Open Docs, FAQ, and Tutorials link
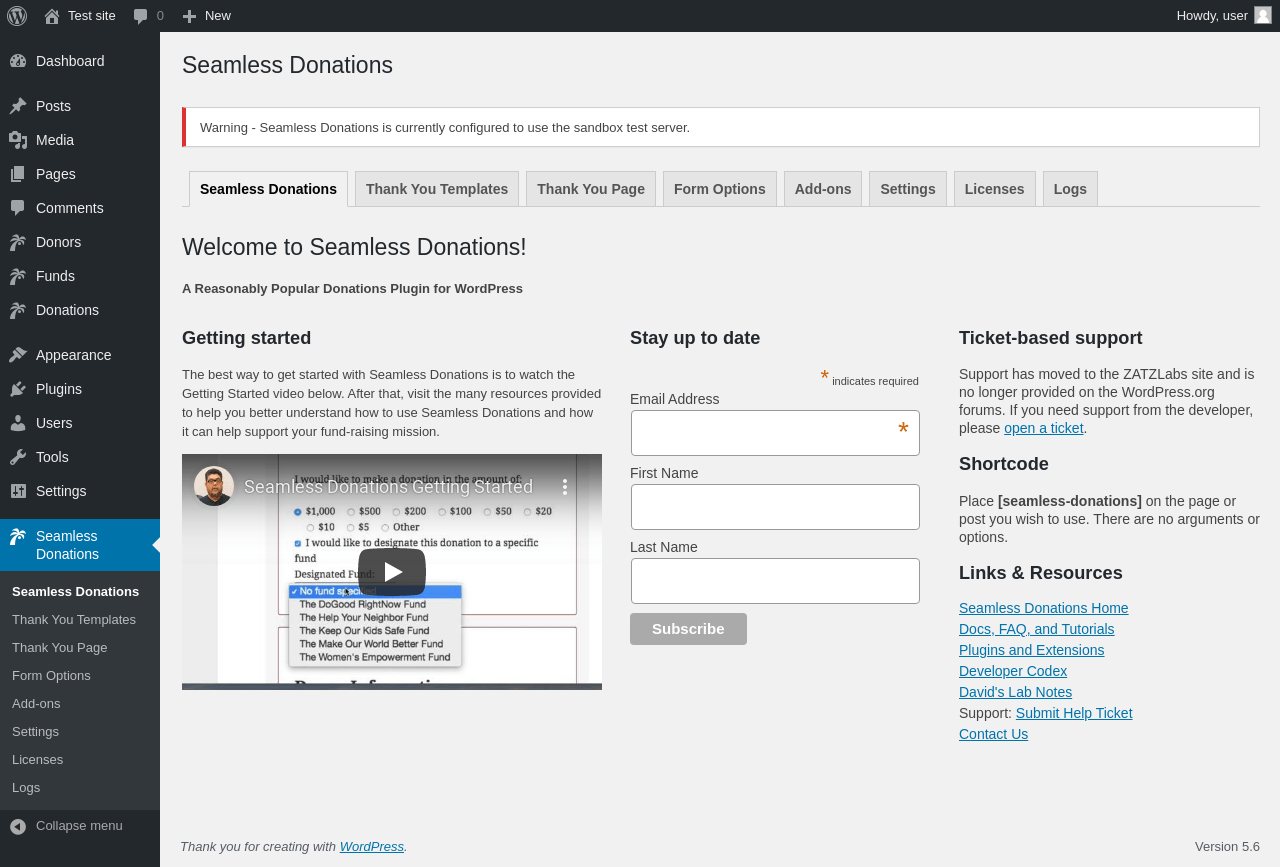The width and height of the screenshot is (1280, 867). pyautogui.click(x=1036, y=629)
